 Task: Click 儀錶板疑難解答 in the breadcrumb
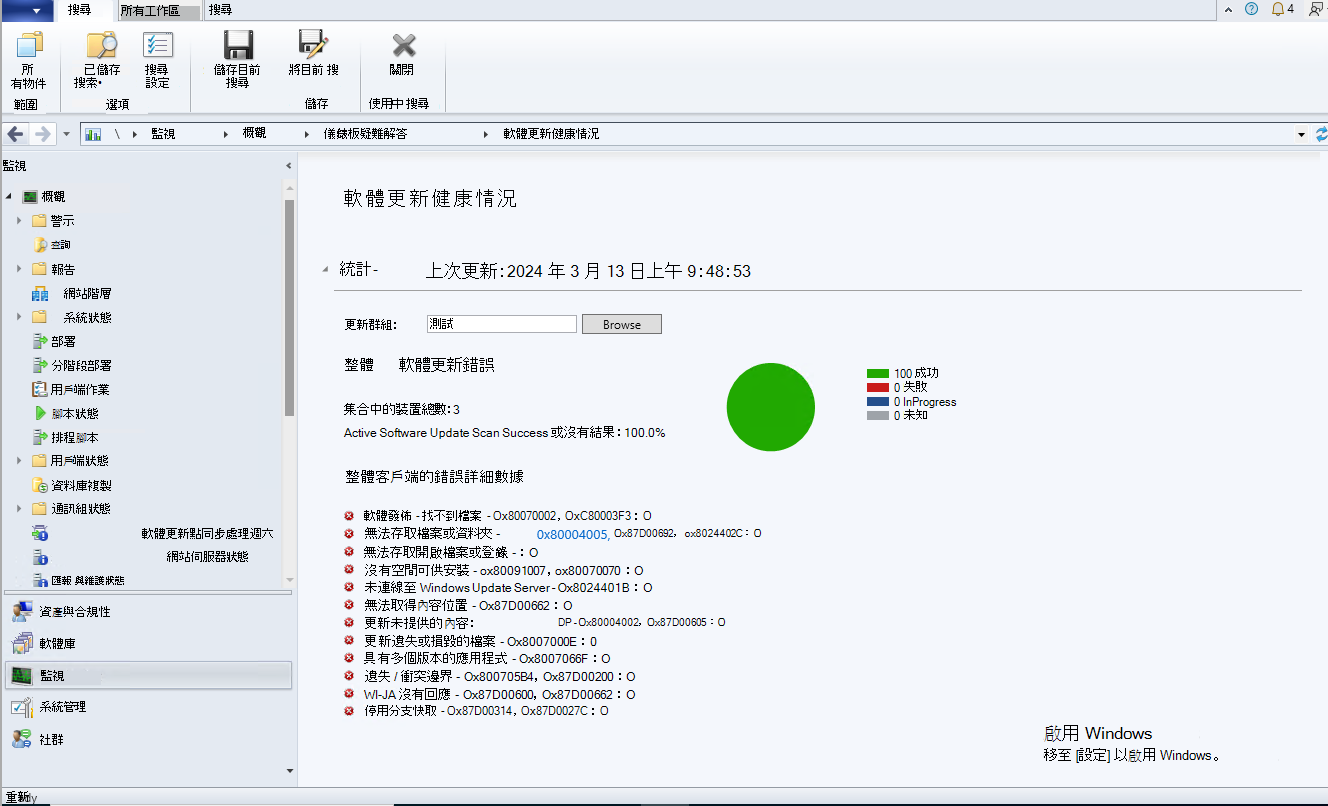(x=365, y=134)
